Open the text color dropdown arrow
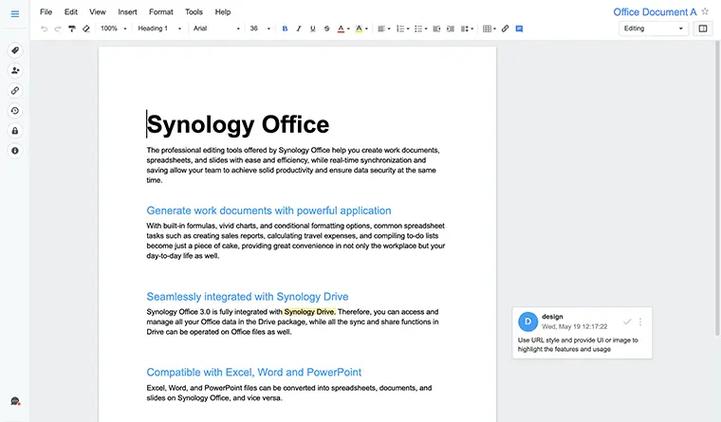Image resolution: width=721 pixels, height=422 pixels. coord(348,29)
